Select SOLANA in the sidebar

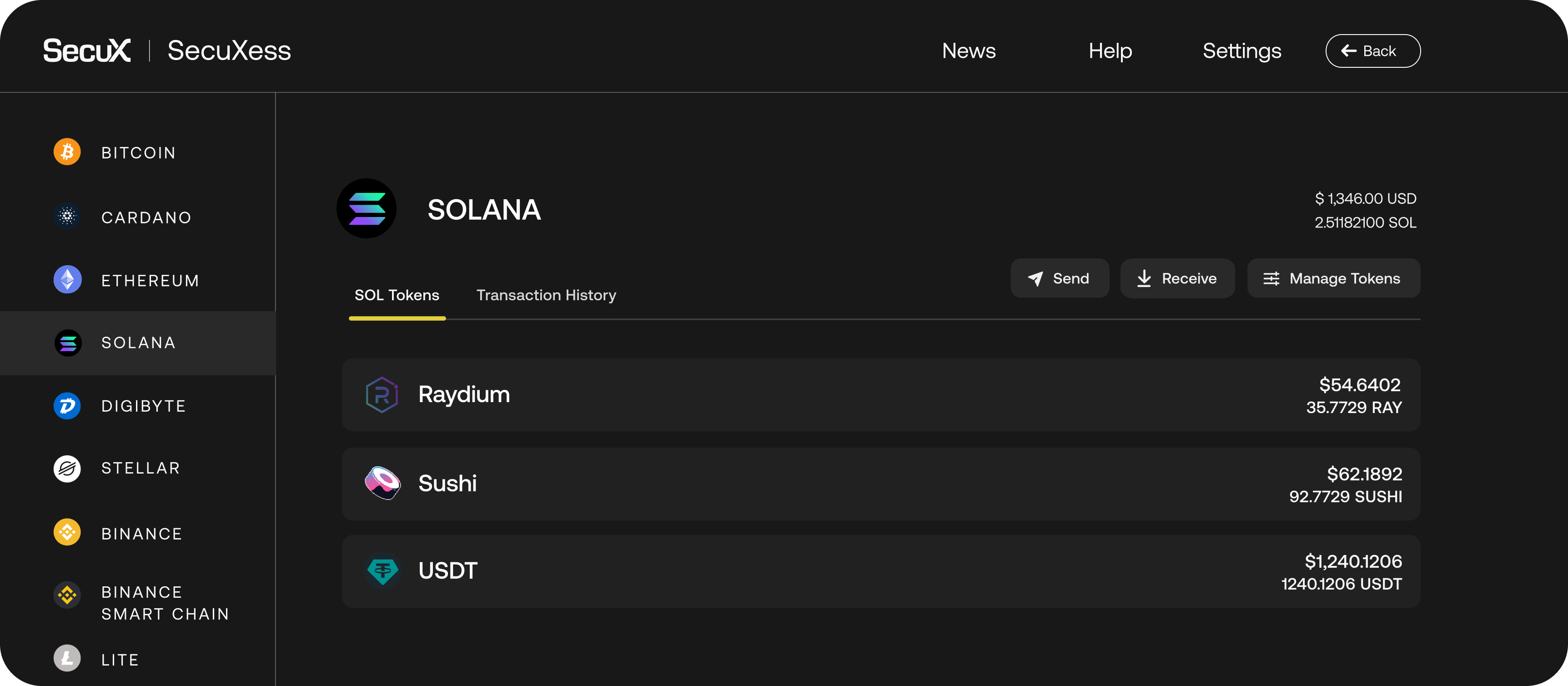click(138, 343)
